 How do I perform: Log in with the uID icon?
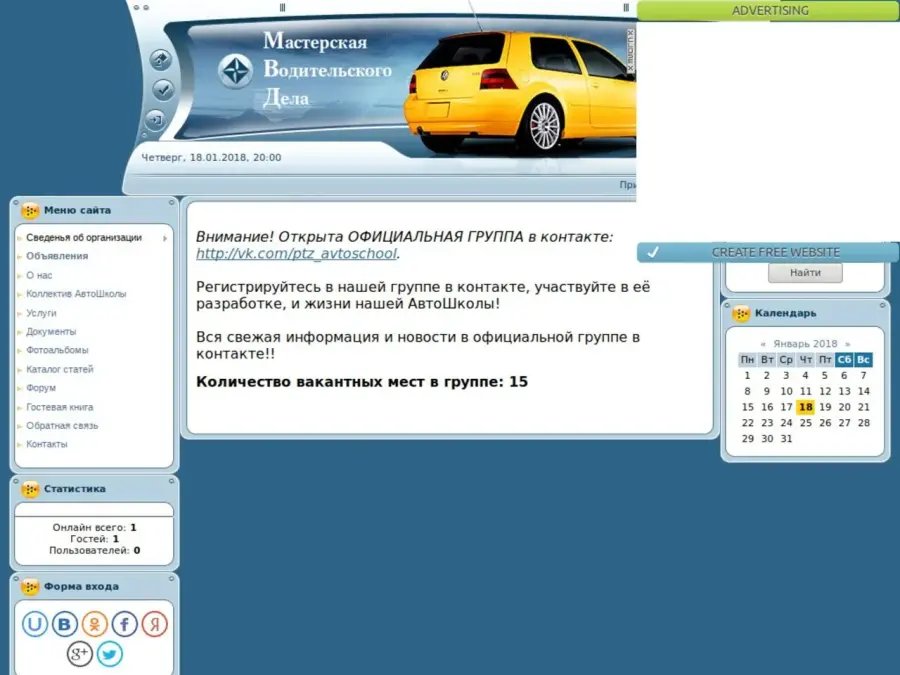[35, 625]
